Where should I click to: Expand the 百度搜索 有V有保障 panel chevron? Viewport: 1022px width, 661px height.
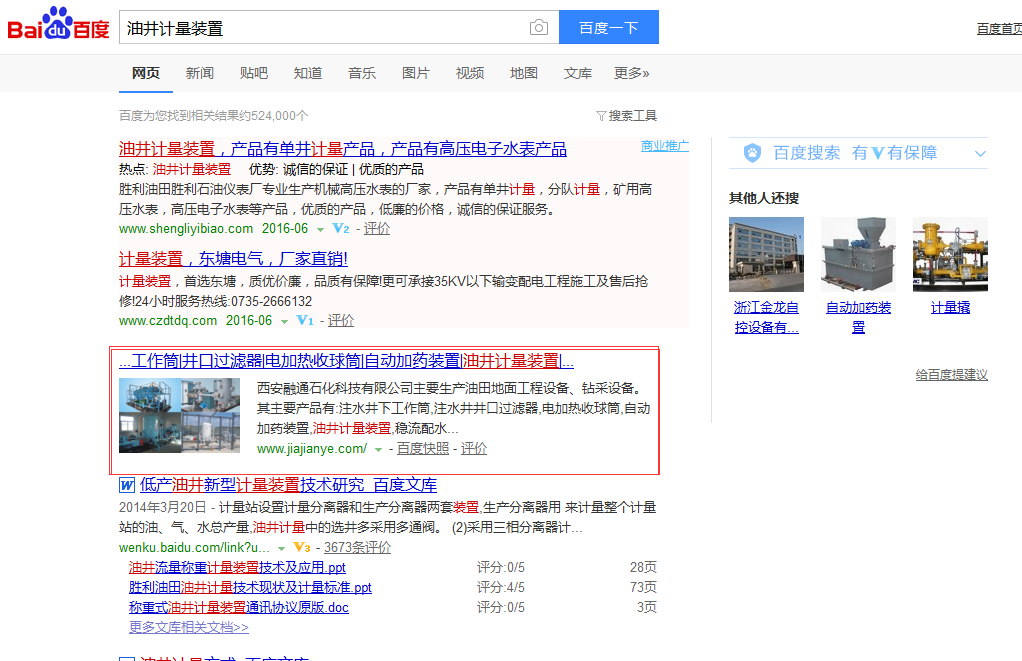coord(980,154)
